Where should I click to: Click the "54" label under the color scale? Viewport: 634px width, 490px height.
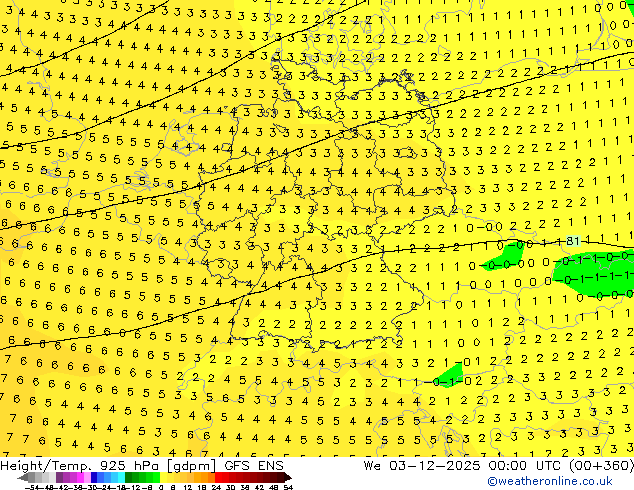288,487
